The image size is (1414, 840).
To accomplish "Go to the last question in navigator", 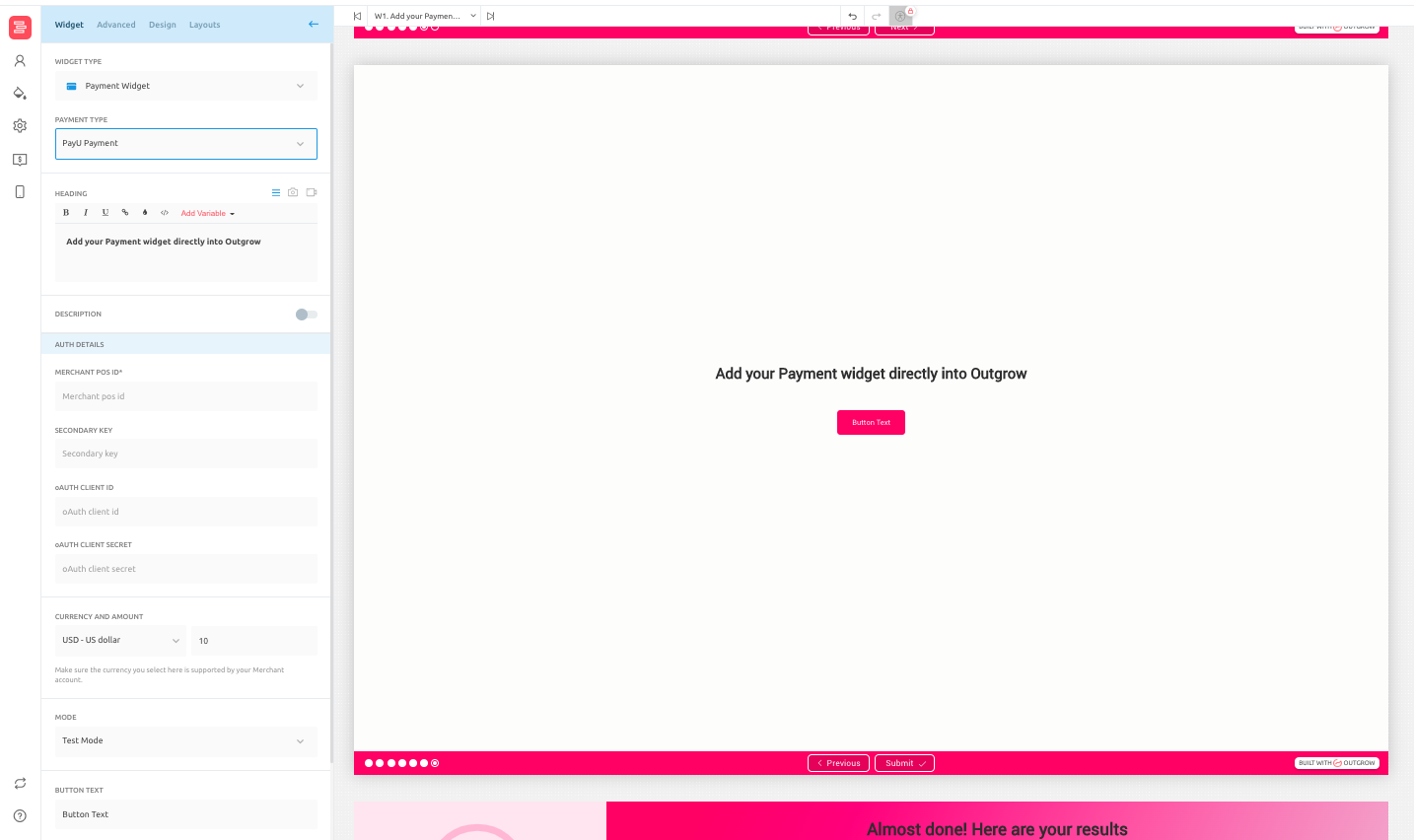I will 490,16.
